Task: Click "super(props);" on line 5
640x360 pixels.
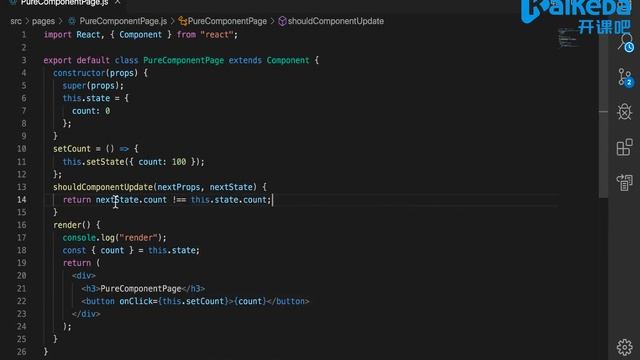Action: coord(93,86)
